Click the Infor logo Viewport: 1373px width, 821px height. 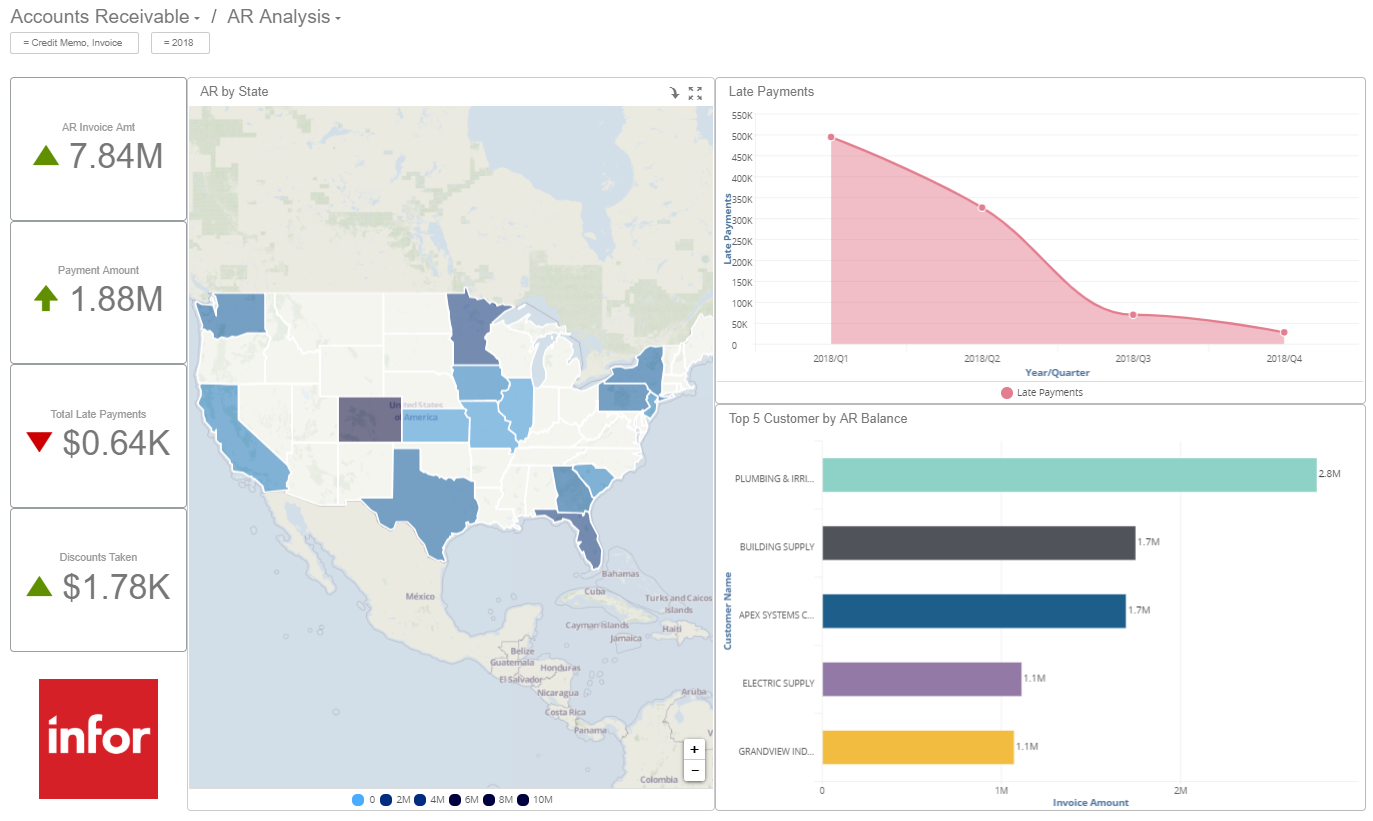point(97,738)
